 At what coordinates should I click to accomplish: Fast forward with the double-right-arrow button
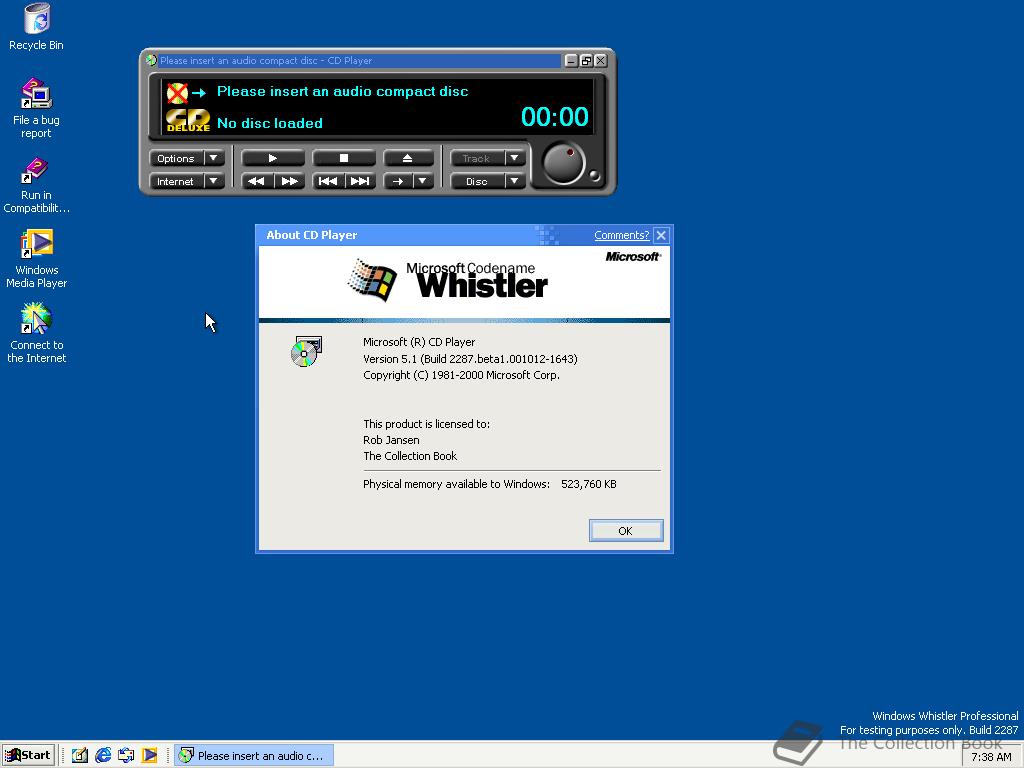pyautogui.click(x=289, y=181)
